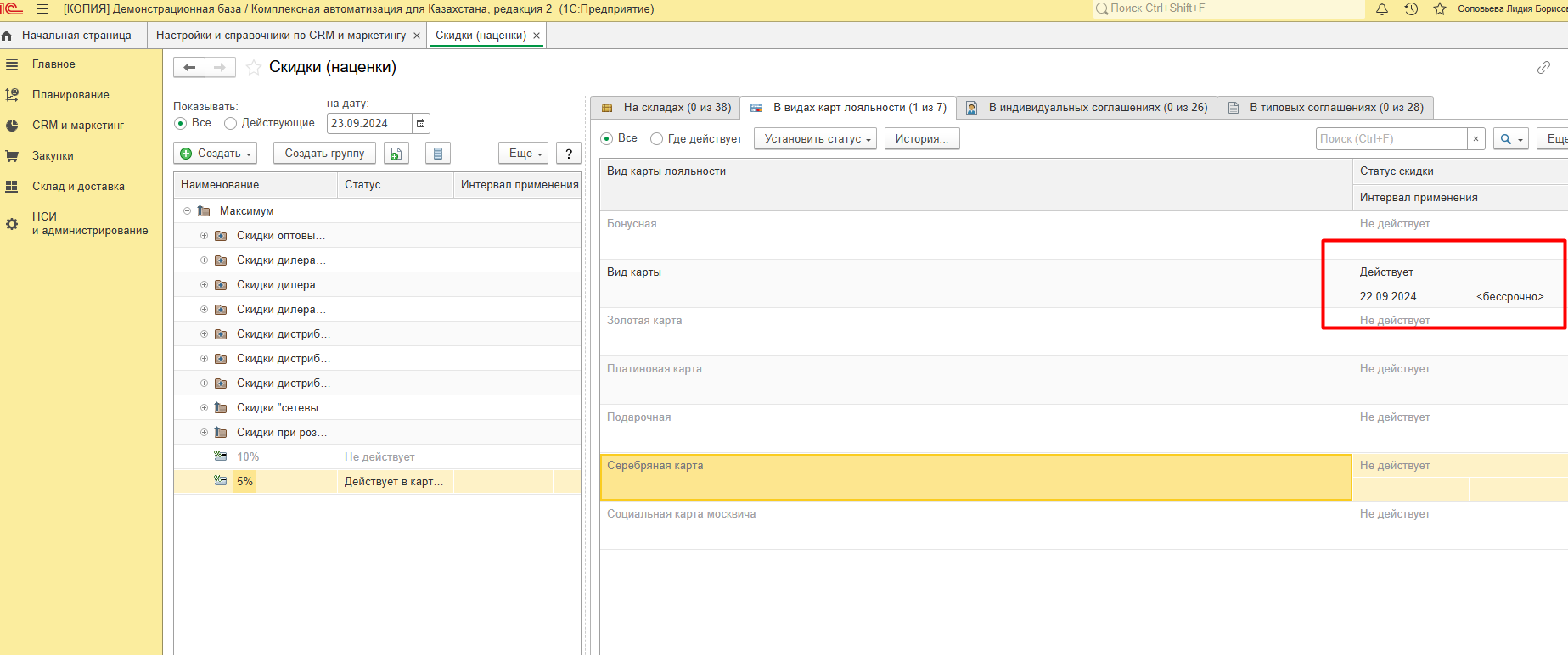1568x655 pixels.
Task: Click the copy document icon button
Action: (x=396, y=154)
